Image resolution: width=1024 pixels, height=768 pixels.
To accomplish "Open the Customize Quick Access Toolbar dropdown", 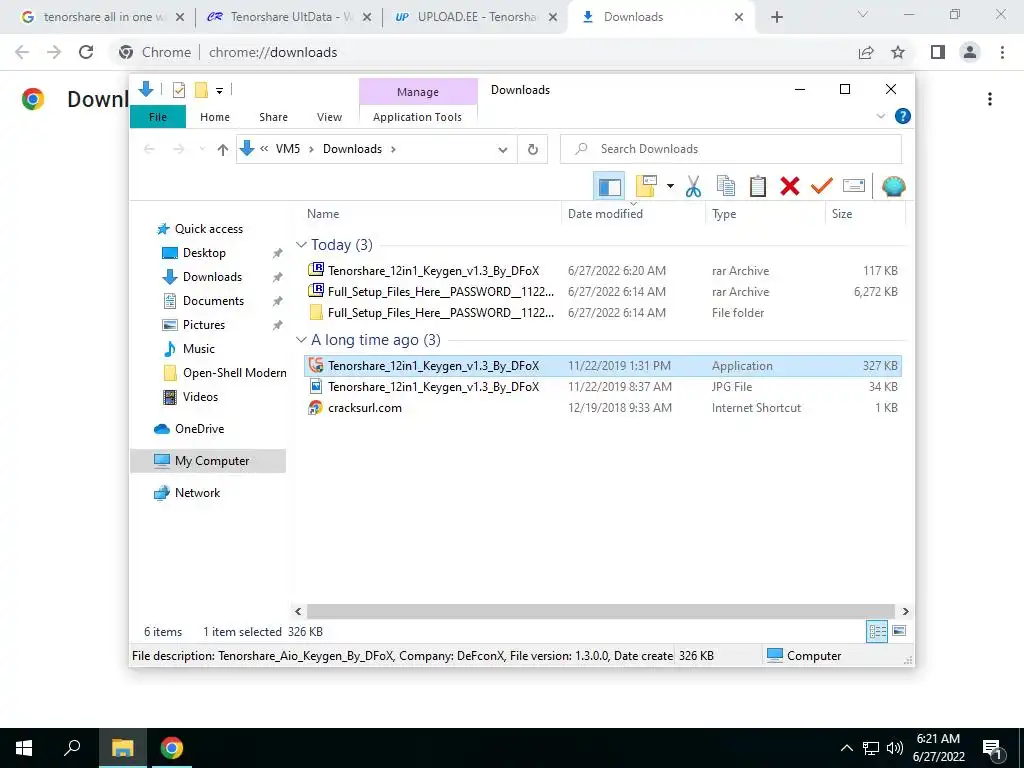I will click(219, 91).
